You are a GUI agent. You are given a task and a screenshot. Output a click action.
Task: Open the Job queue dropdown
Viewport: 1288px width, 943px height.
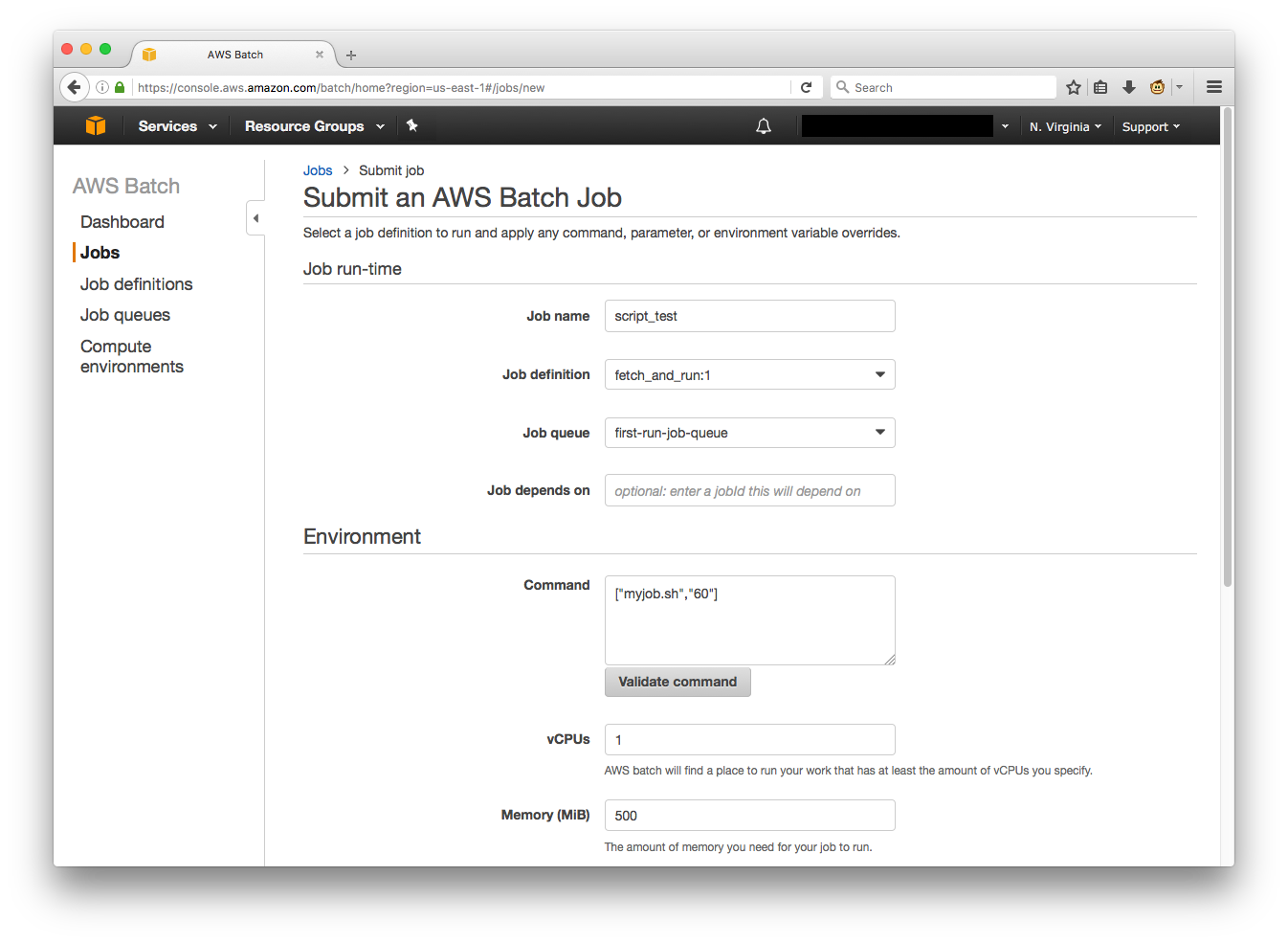[x=749, y=433]
